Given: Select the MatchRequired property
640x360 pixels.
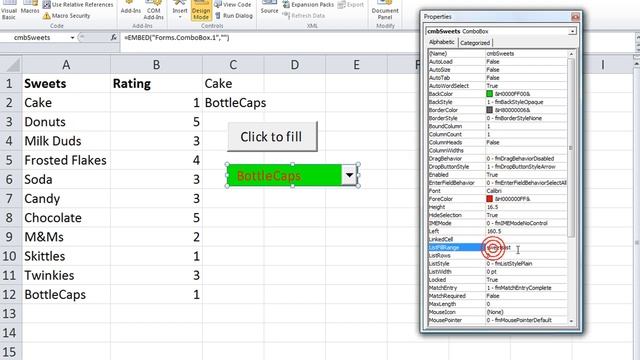Looking at the screenshot, I should click(498, 296).
